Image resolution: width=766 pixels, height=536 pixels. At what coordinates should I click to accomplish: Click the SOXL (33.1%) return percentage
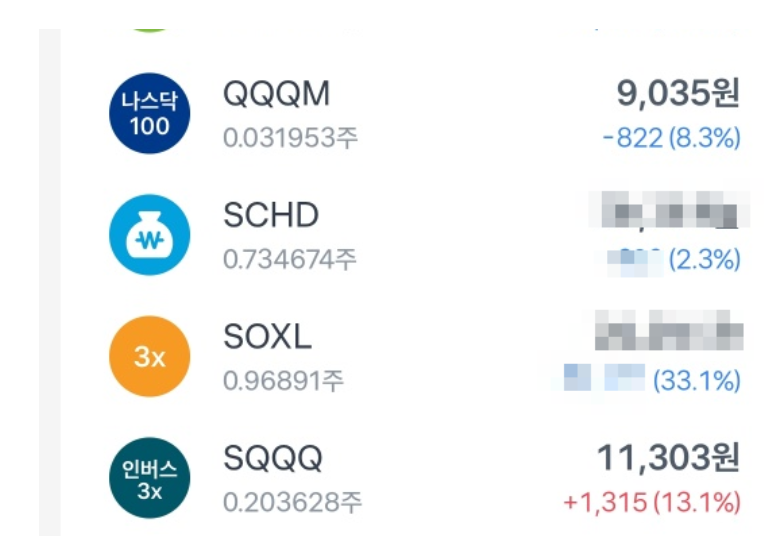tap(697, 381)
